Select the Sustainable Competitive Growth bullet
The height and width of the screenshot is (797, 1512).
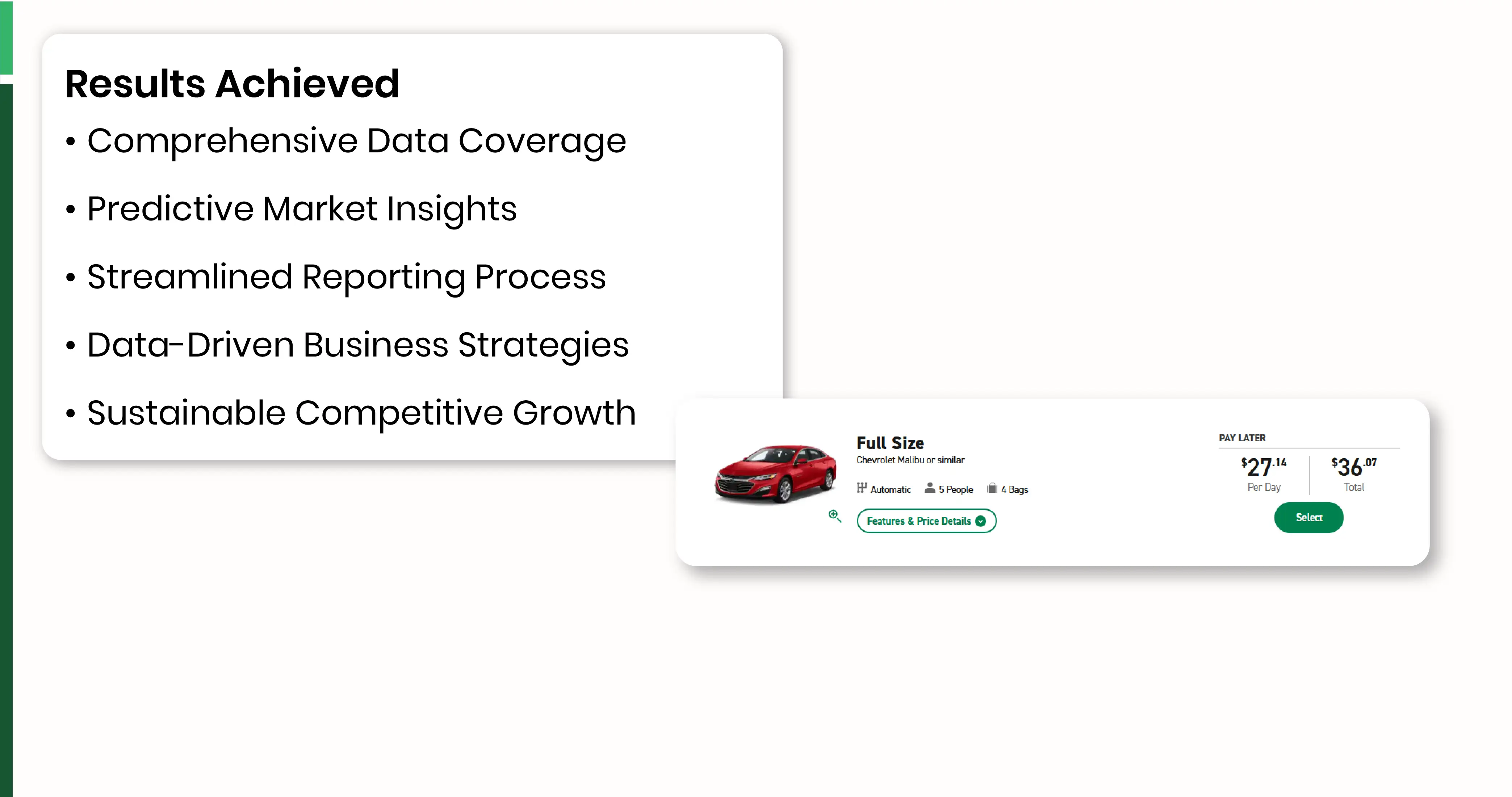(361, 413)
